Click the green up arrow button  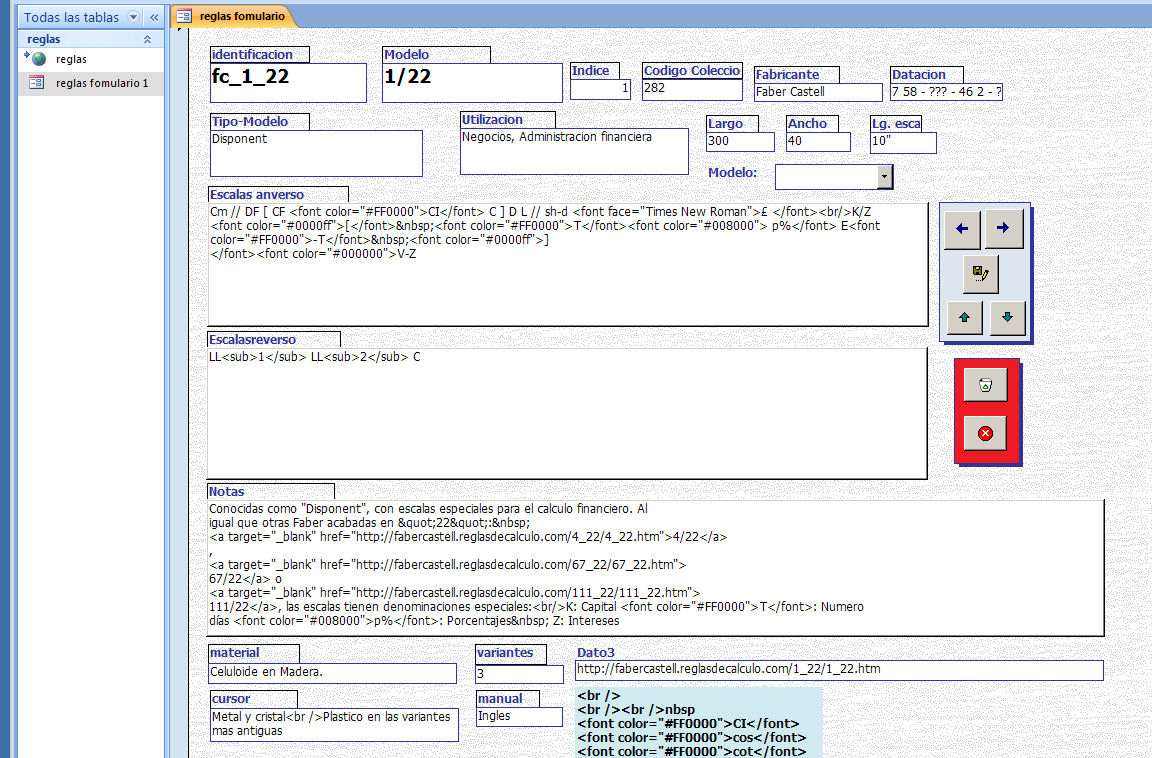964,318
